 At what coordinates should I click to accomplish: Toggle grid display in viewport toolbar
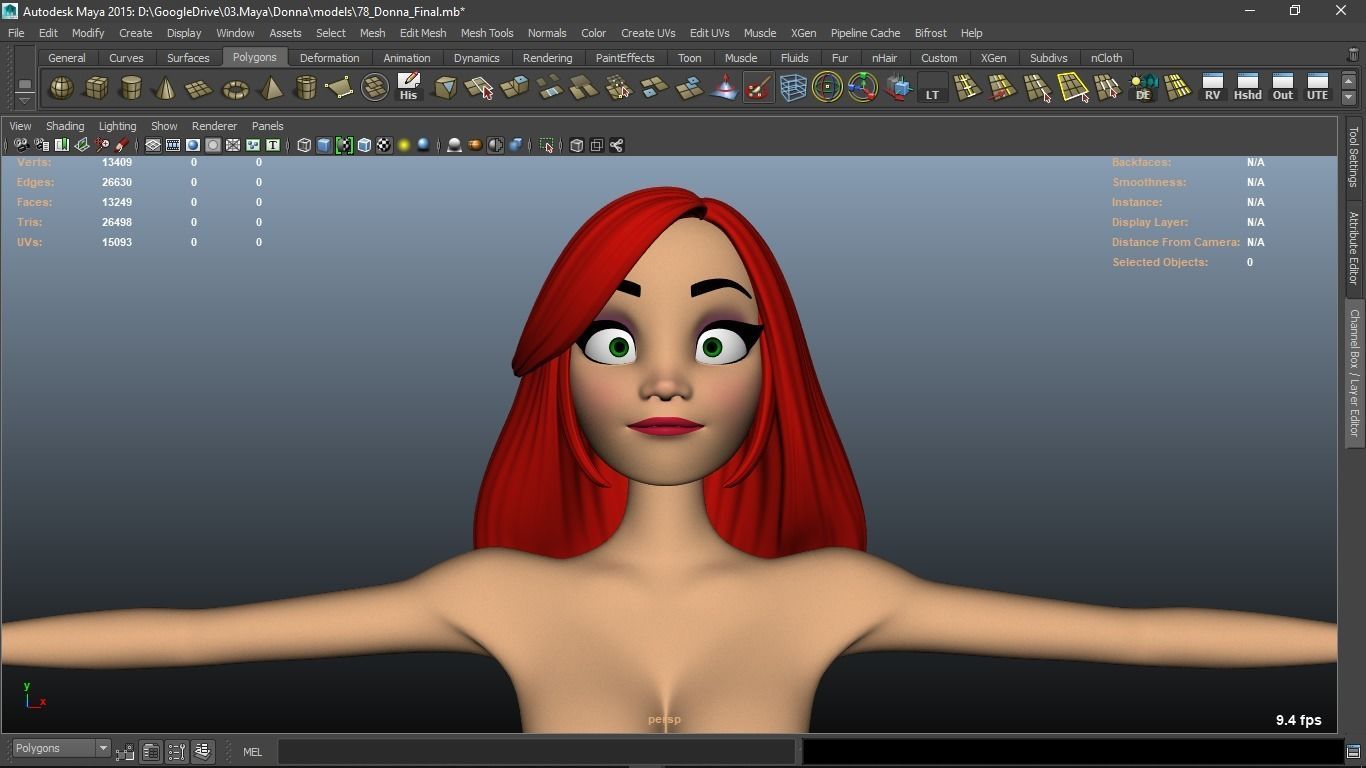pyautogui.click(x=153, y=146)
